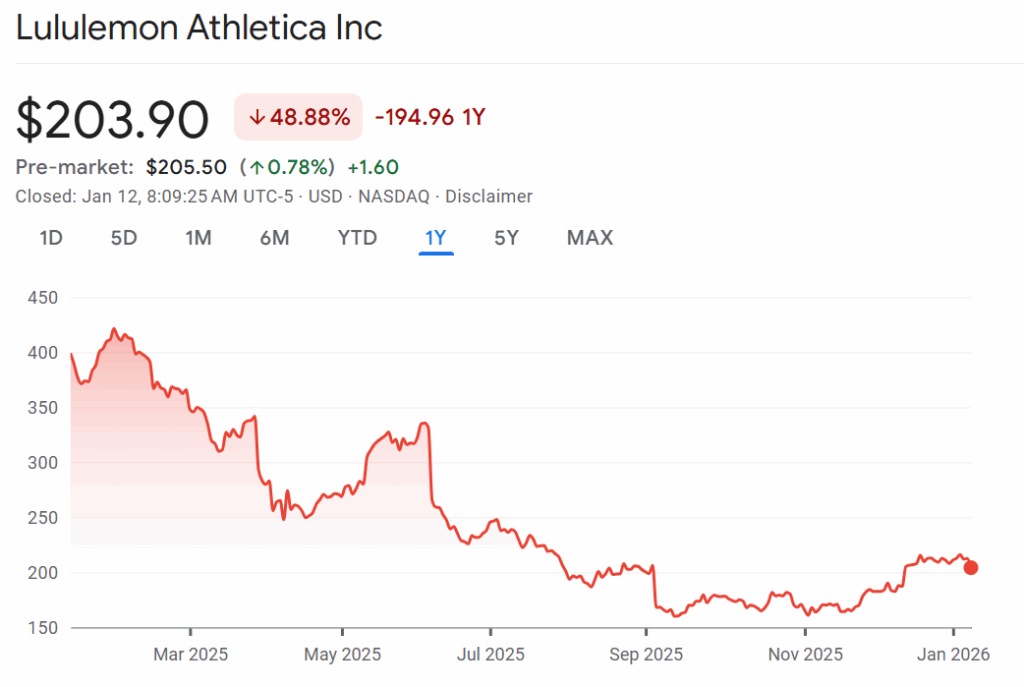Viewport: 1024px width, 687px height.
Task: Click the Lululemon Athletica Inc title
Action: coord(199,27)
